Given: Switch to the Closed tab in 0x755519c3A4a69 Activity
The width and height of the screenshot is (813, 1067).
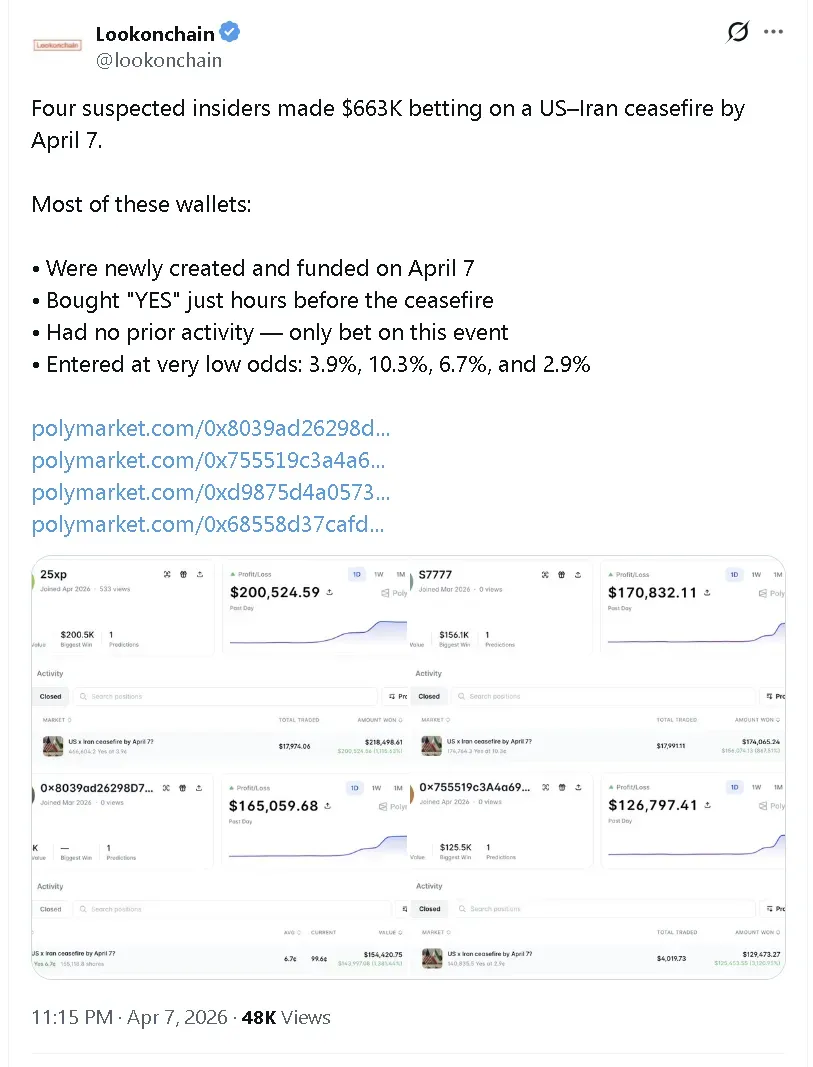Looking at the screenshot, I should (429, 909).
